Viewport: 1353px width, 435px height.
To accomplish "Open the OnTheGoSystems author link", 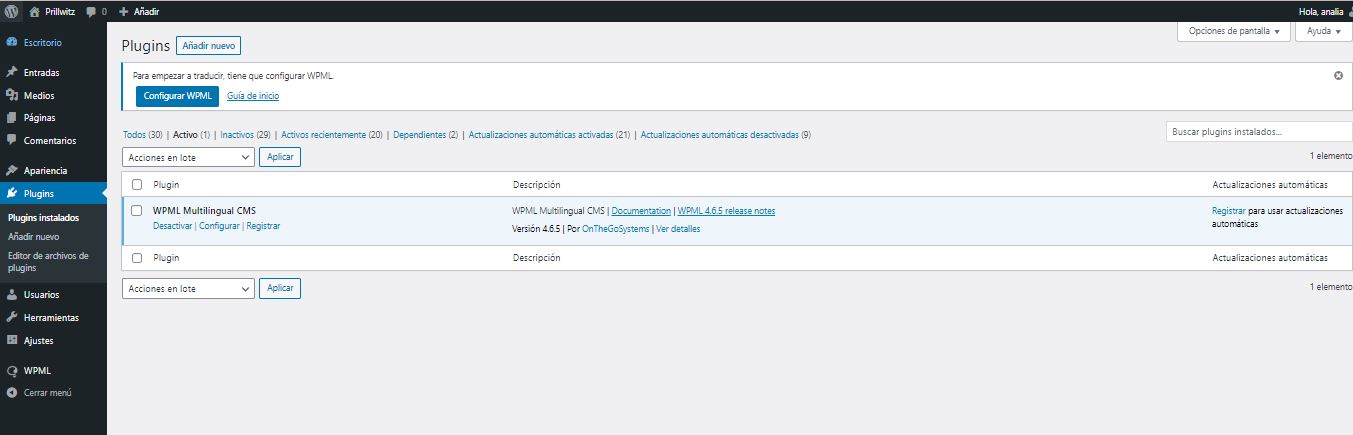I will [x=615, y=229].
